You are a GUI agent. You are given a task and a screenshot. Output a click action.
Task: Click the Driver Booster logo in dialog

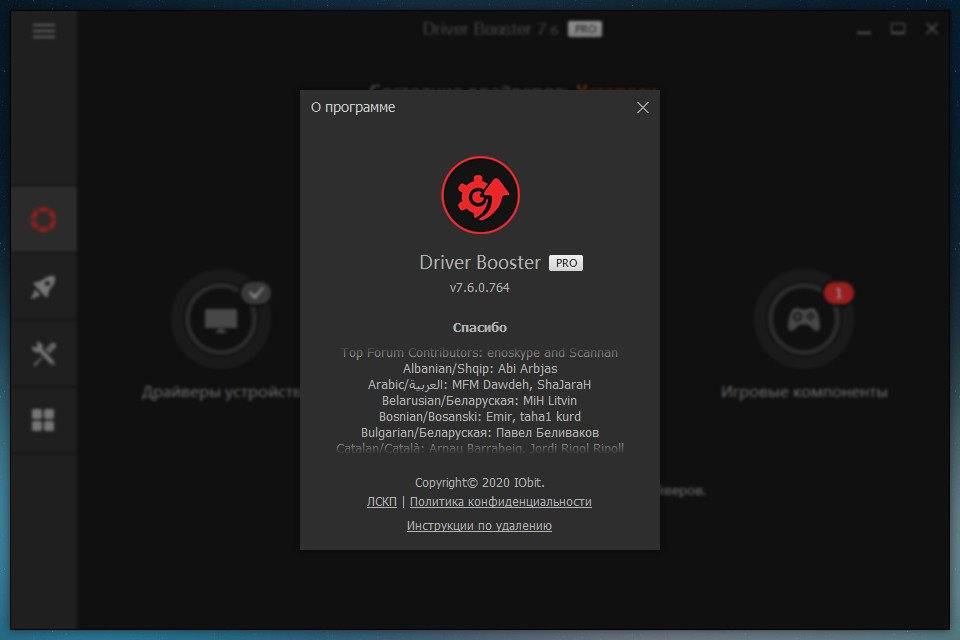pyautogui.click(x=481, y=195)
